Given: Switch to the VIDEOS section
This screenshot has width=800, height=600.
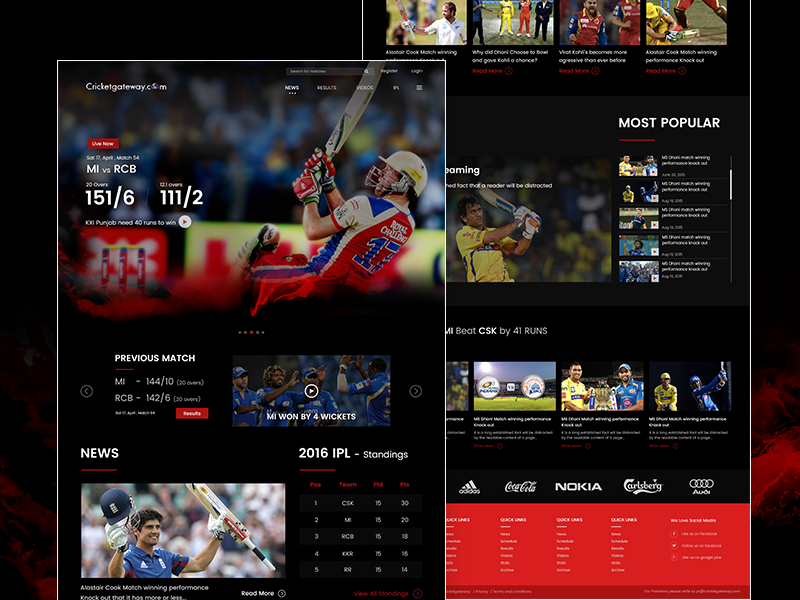Looking at the screenshot, I should click(365, 88).
